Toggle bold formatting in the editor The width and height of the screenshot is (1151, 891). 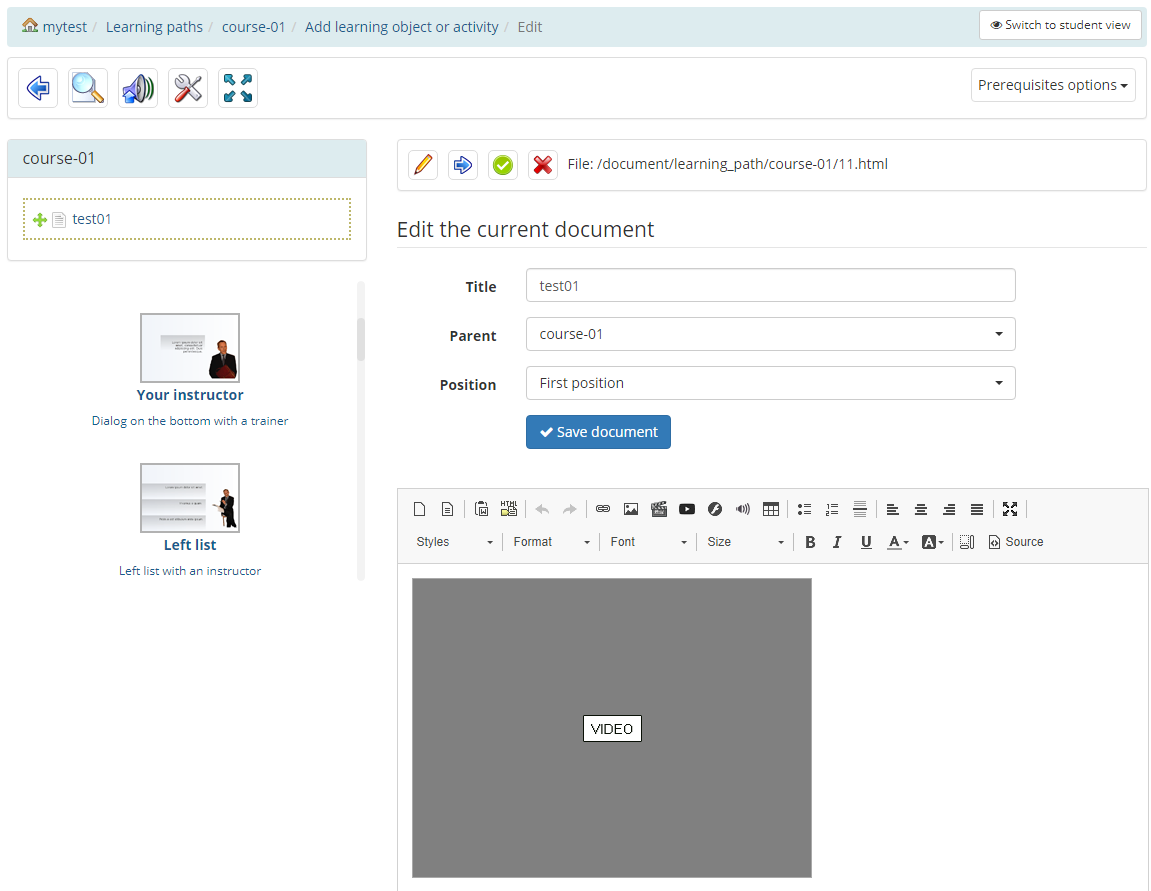[x=810, y=541]
